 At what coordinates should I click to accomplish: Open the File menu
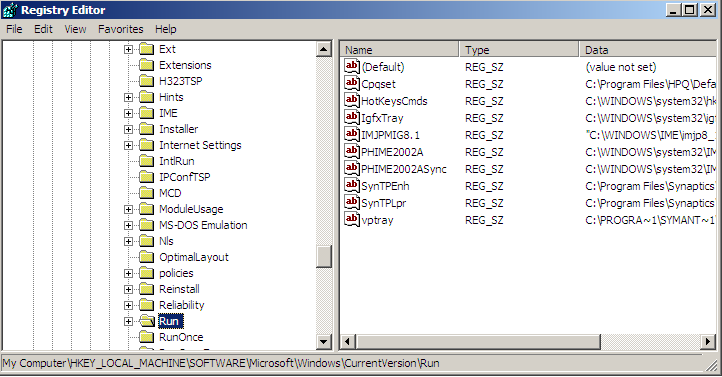click(x=14, y=29)
